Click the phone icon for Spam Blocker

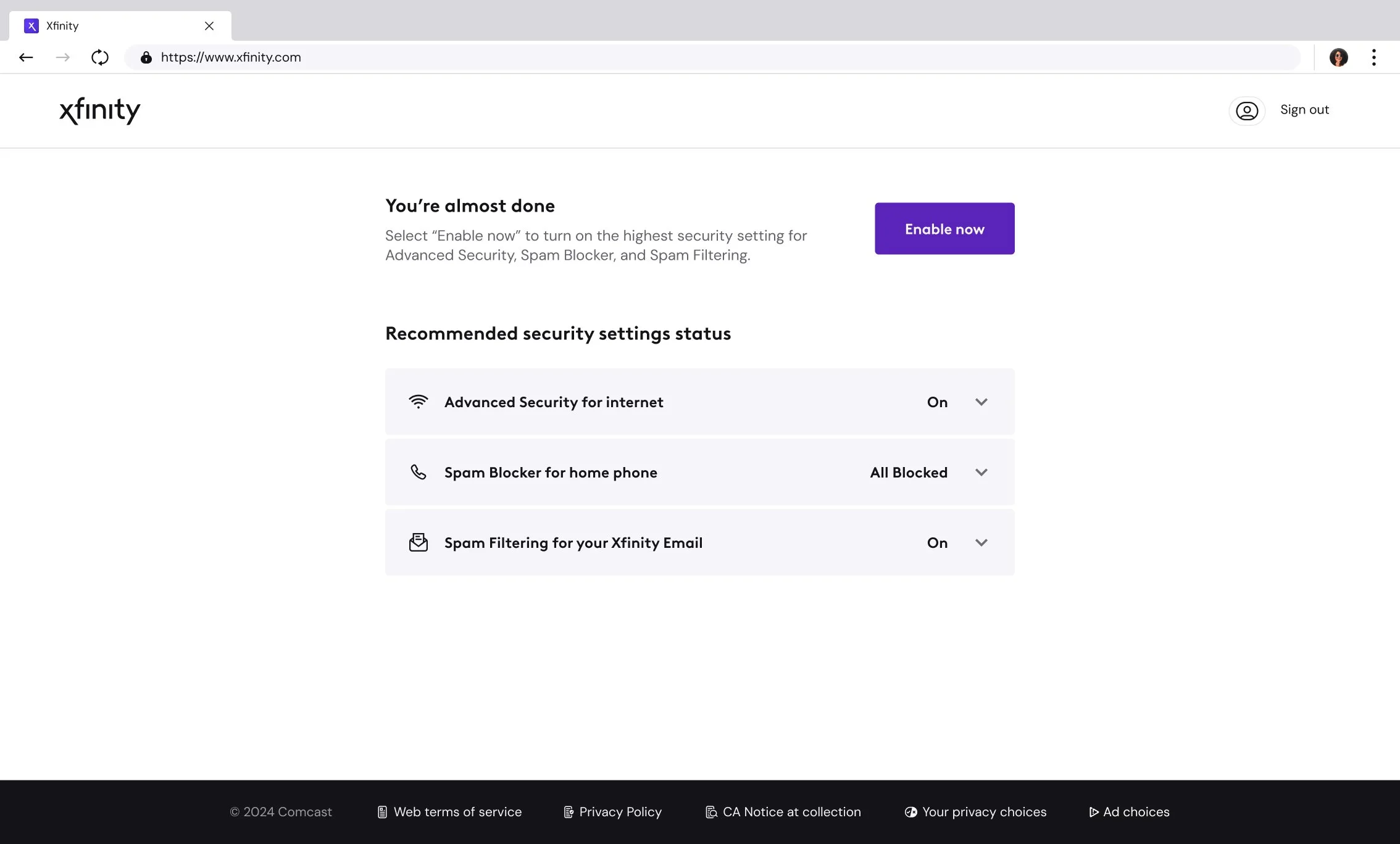click(x=418, y=472)
